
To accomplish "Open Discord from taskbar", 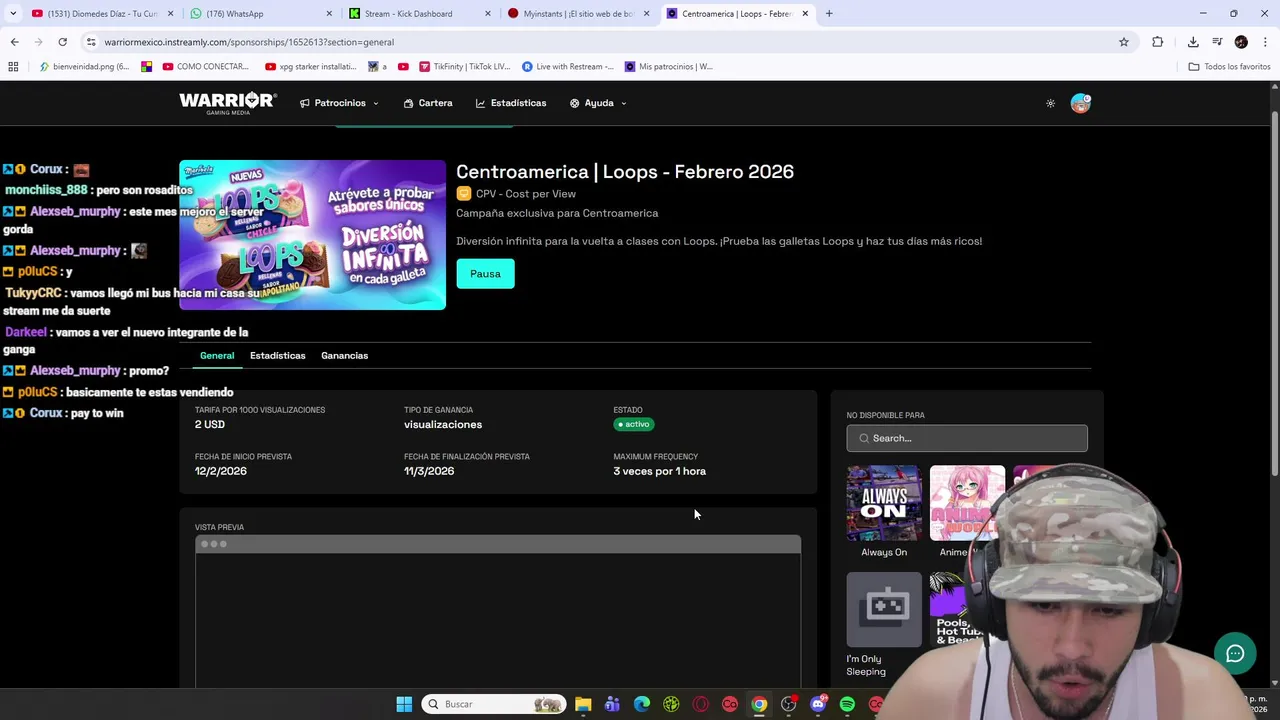I will click(x=818, y=704).
